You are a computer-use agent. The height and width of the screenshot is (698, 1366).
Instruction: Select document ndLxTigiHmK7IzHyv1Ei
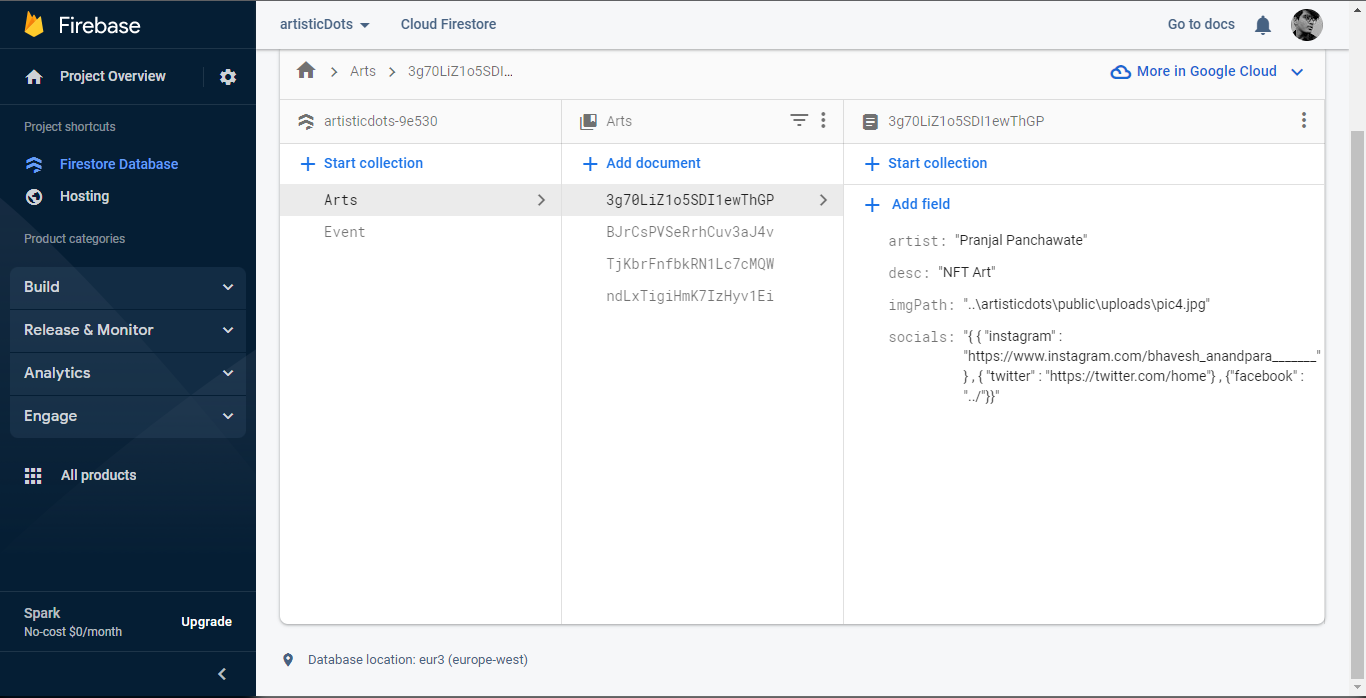(x=689, y=295)
